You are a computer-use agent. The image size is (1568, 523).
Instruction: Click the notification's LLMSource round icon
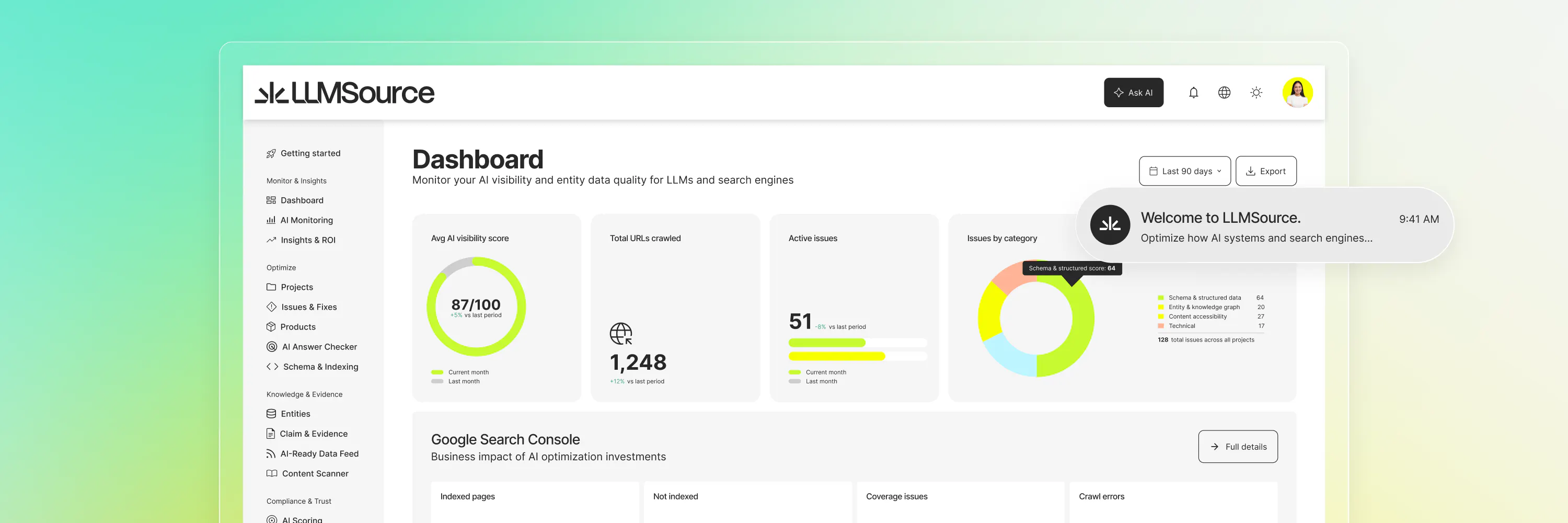click(x=1110, y=225)
